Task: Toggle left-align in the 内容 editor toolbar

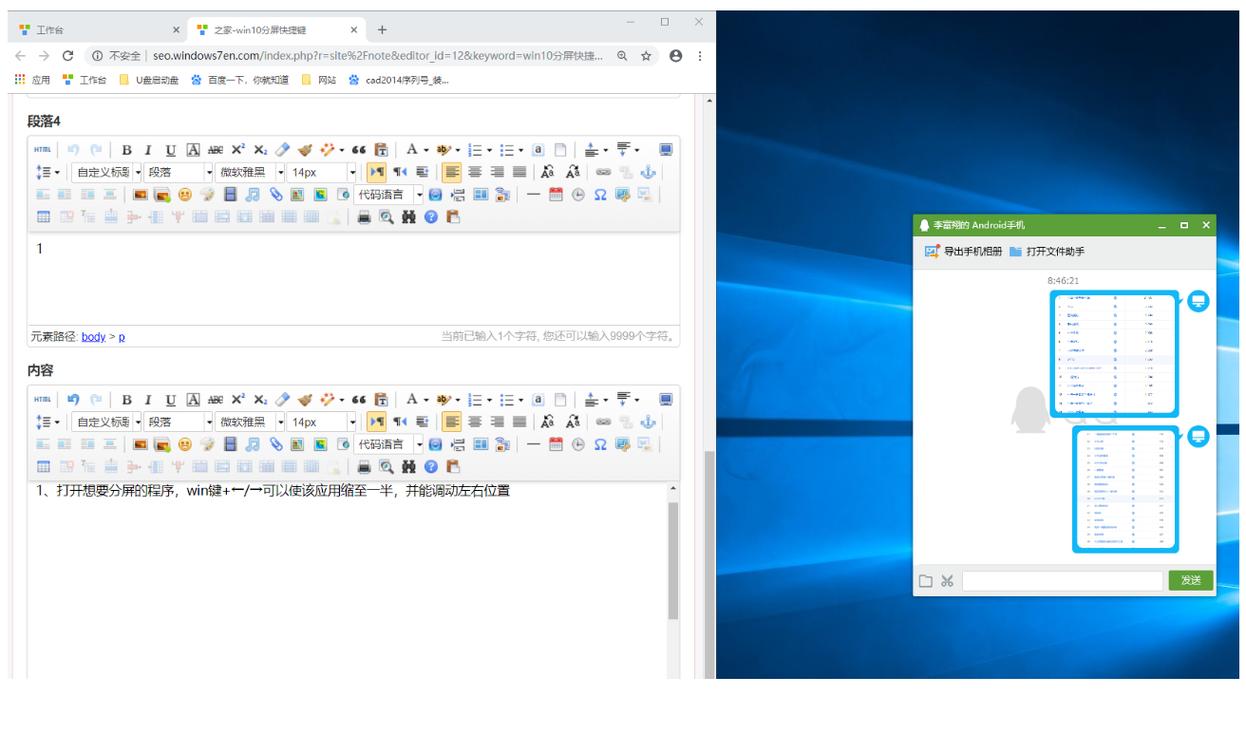Action: (x=452, y=422)
